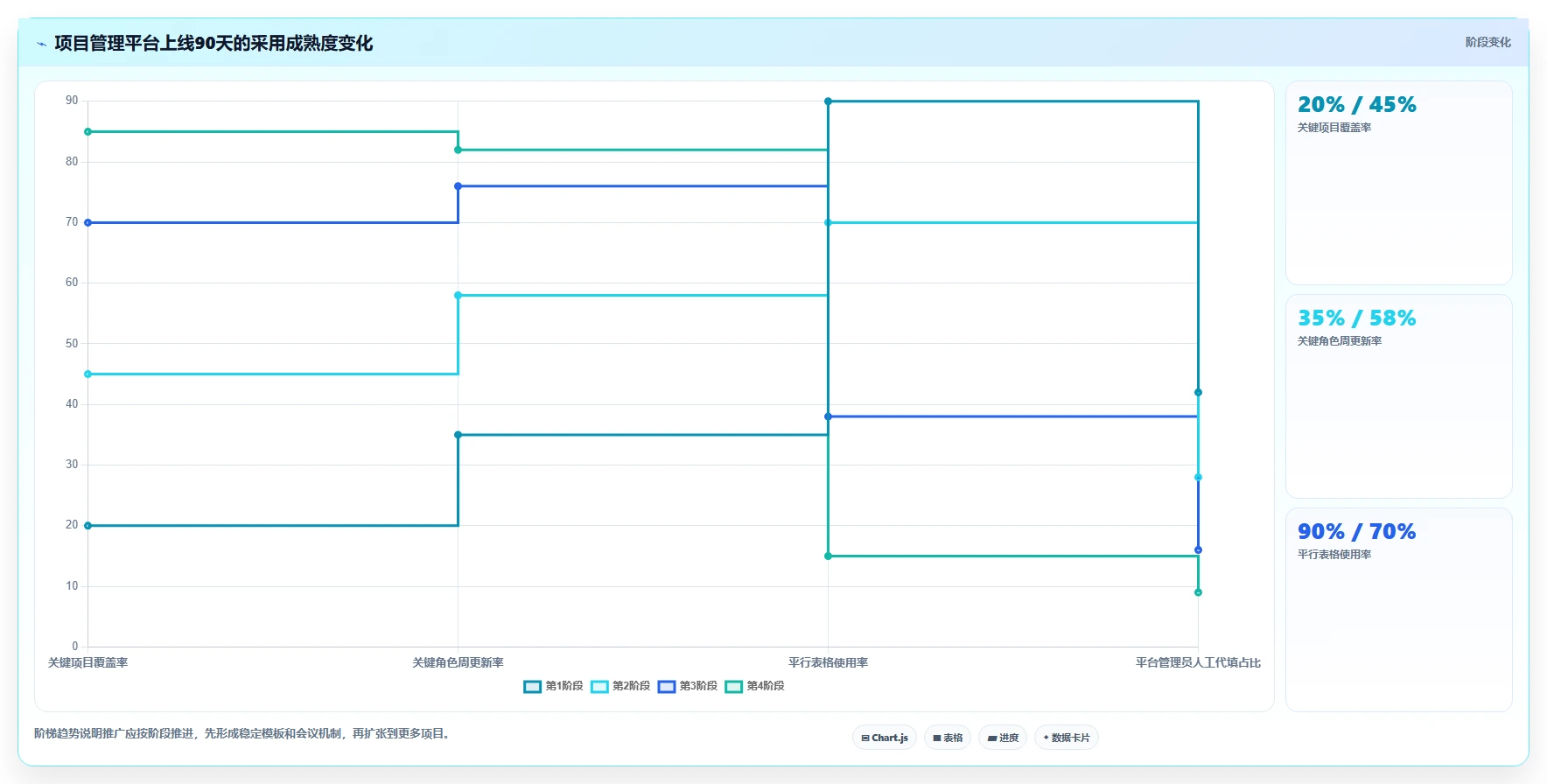Choose the 第4阶段 lowest point at 9
This screenshot has width=1547, height=784.
click(x=1198, y=592)
